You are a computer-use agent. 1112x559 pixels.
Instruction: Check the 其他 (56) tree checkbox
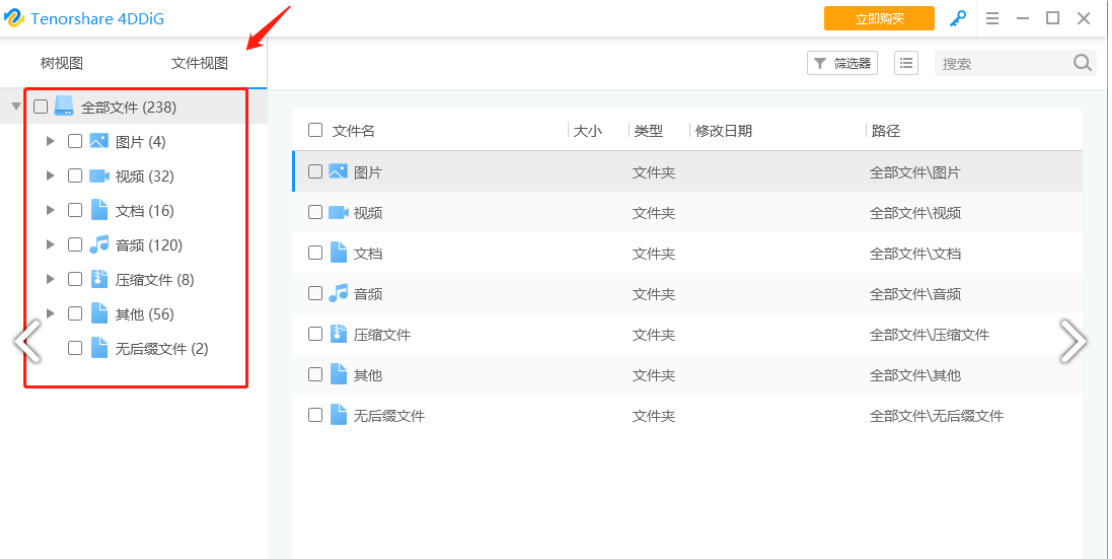pos(74,314)
